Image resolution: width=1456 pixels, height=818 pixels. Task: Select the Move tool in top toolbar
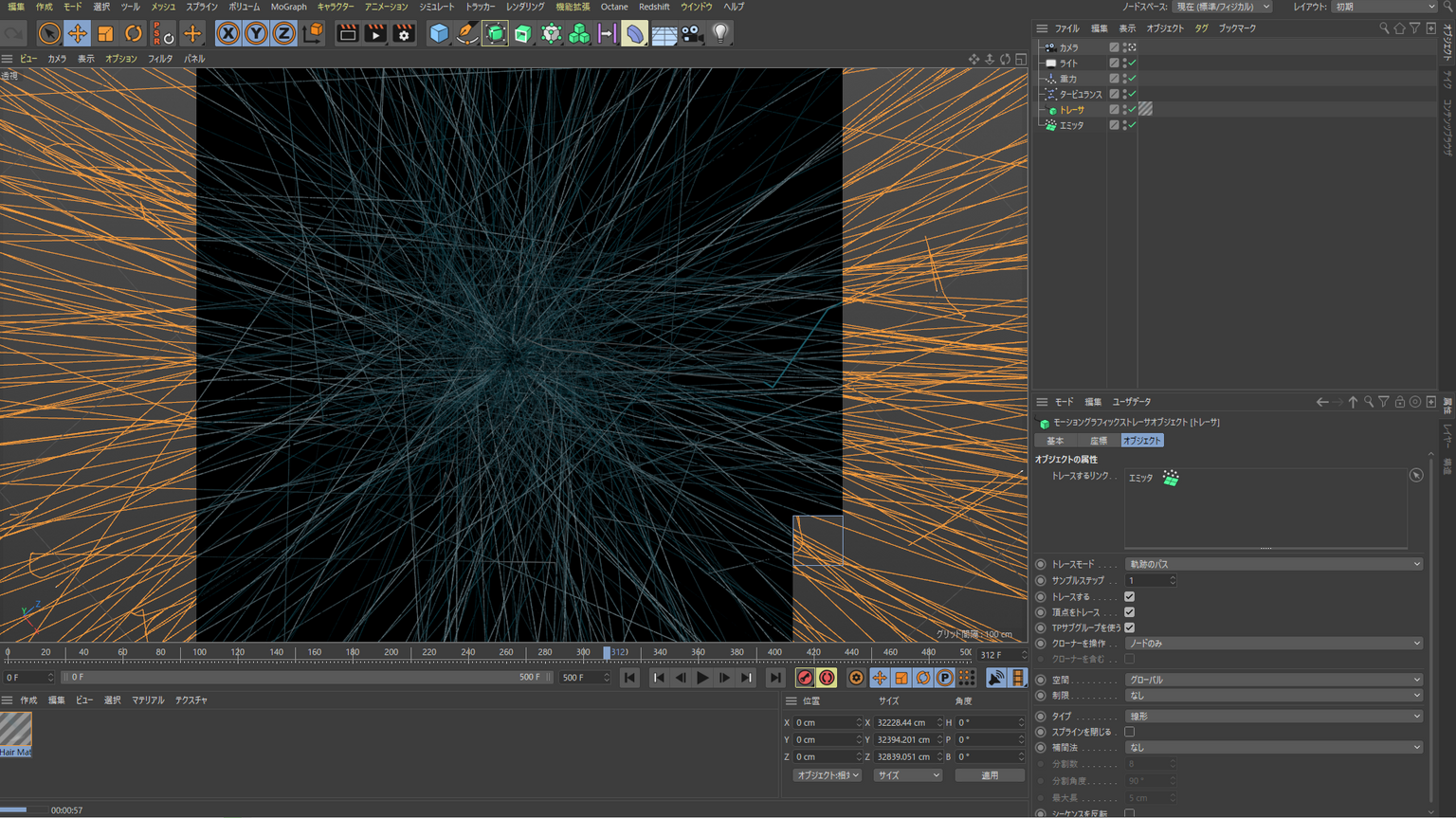[x=78, y=34]
